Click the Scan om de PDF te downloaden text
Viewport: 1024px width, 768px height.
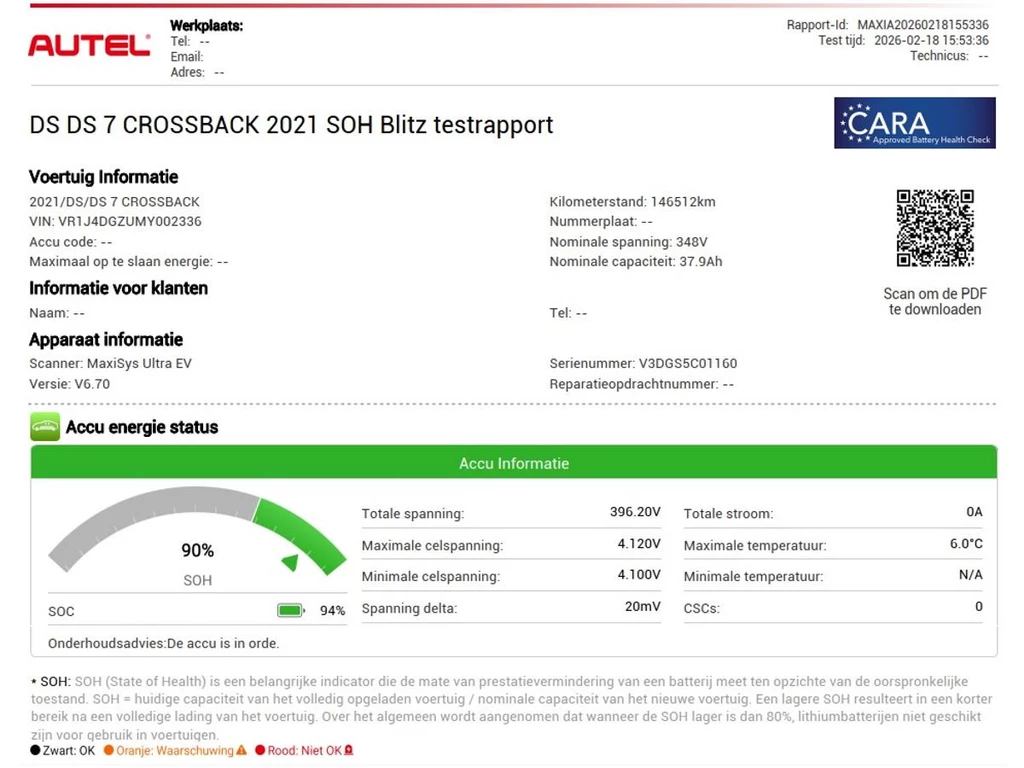click(934, 301)
